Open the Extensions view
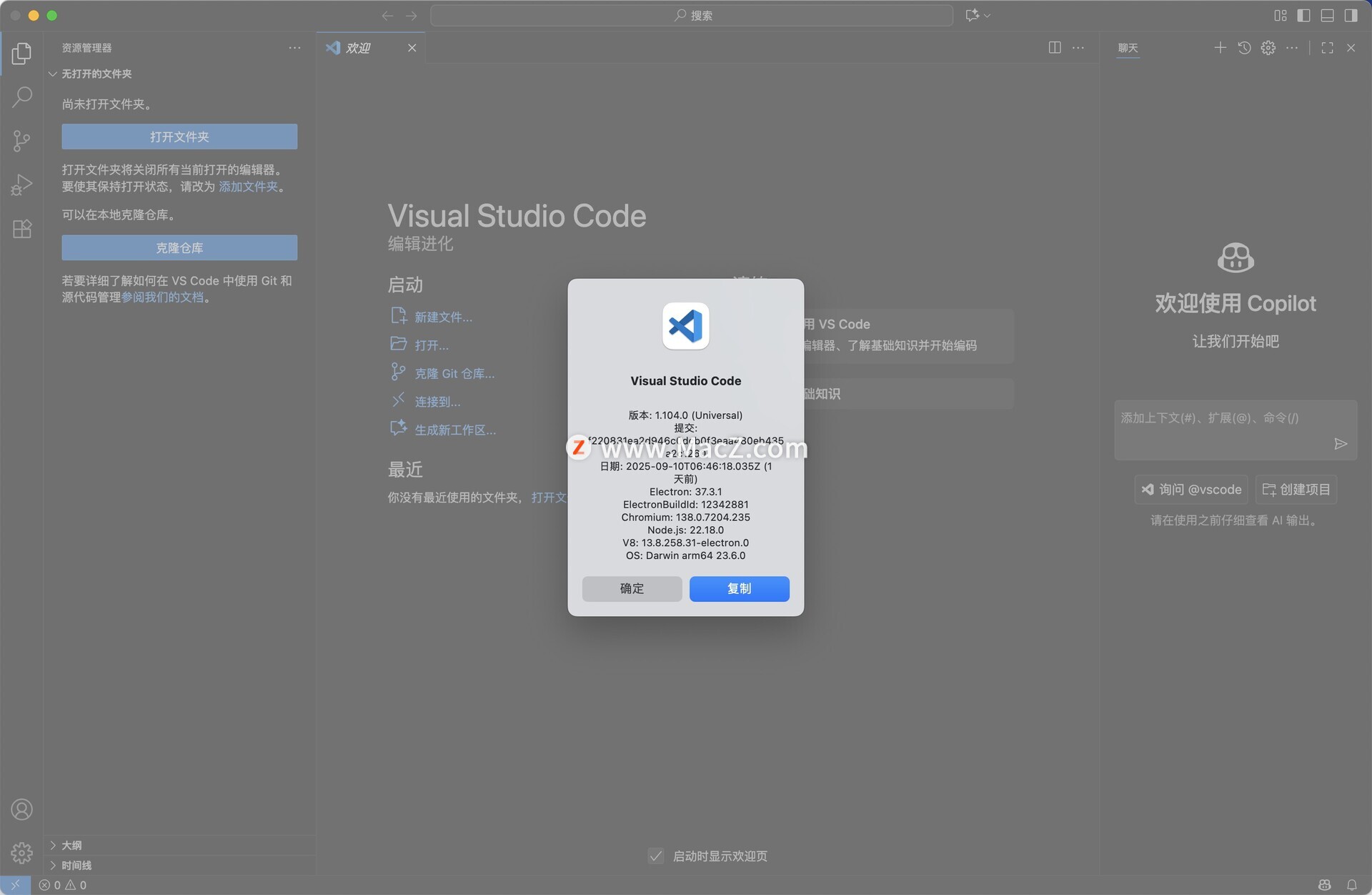 pos(21,229)
